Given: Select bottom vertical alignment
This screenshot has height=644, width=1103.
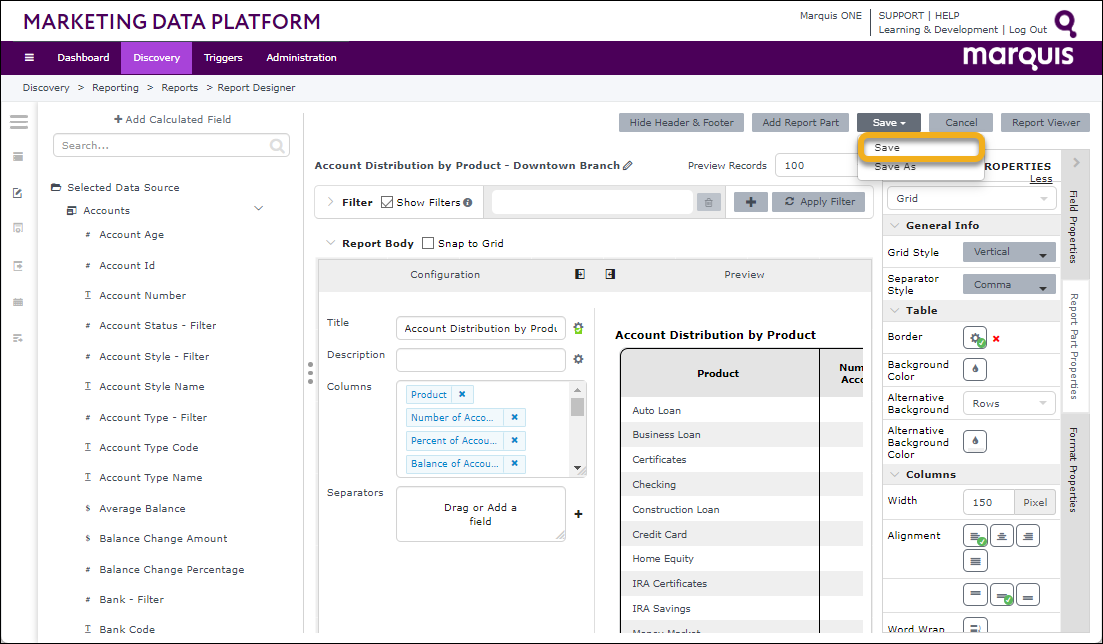Looking at the screenshot, I should click(1028, 595).
